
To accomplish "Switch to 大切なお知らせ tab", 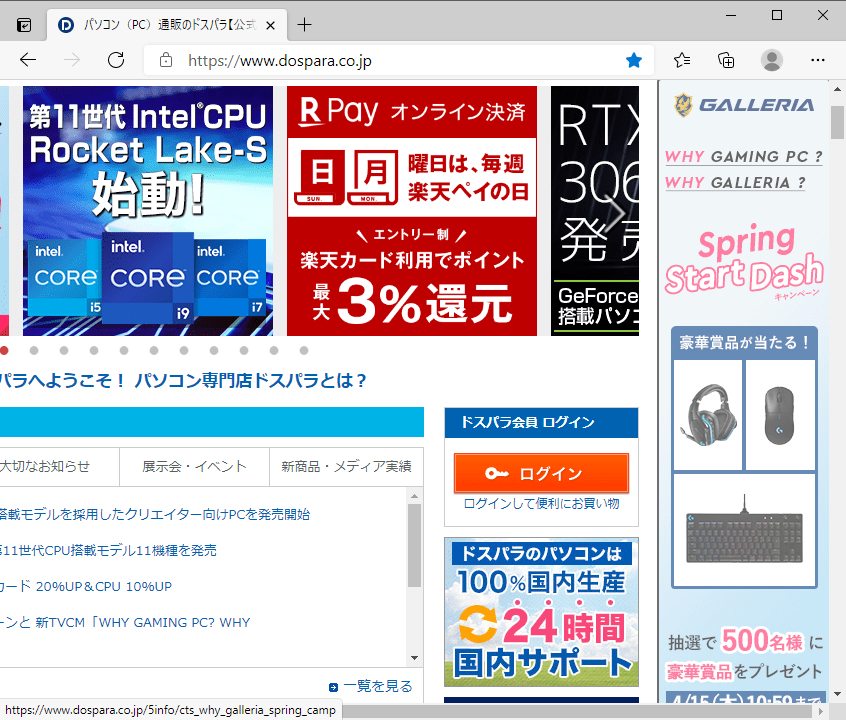I will 59,467.
